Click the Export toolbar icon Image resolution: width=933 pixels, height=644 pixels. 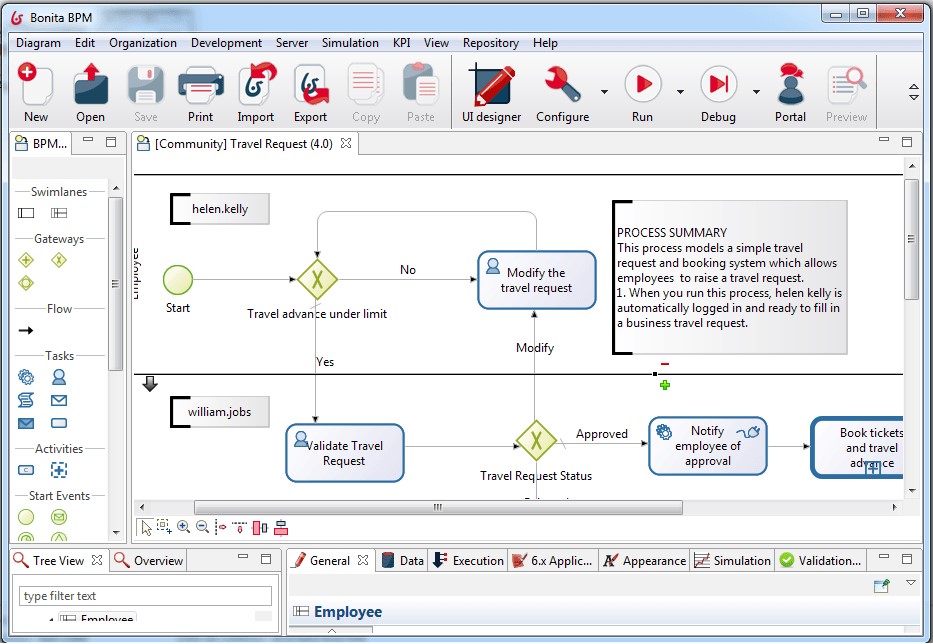tap(310, 93)
